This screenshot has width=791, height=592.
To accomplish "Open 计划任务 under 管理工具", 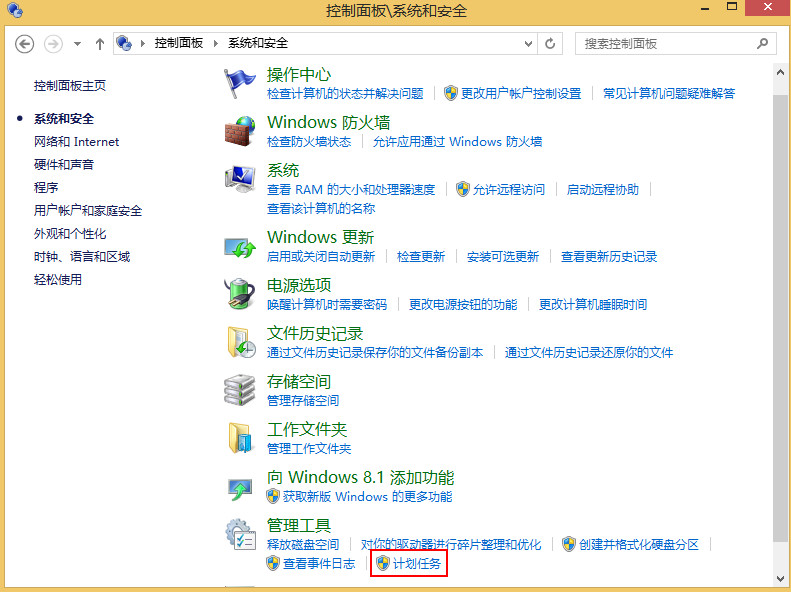I will coord(417,564).
